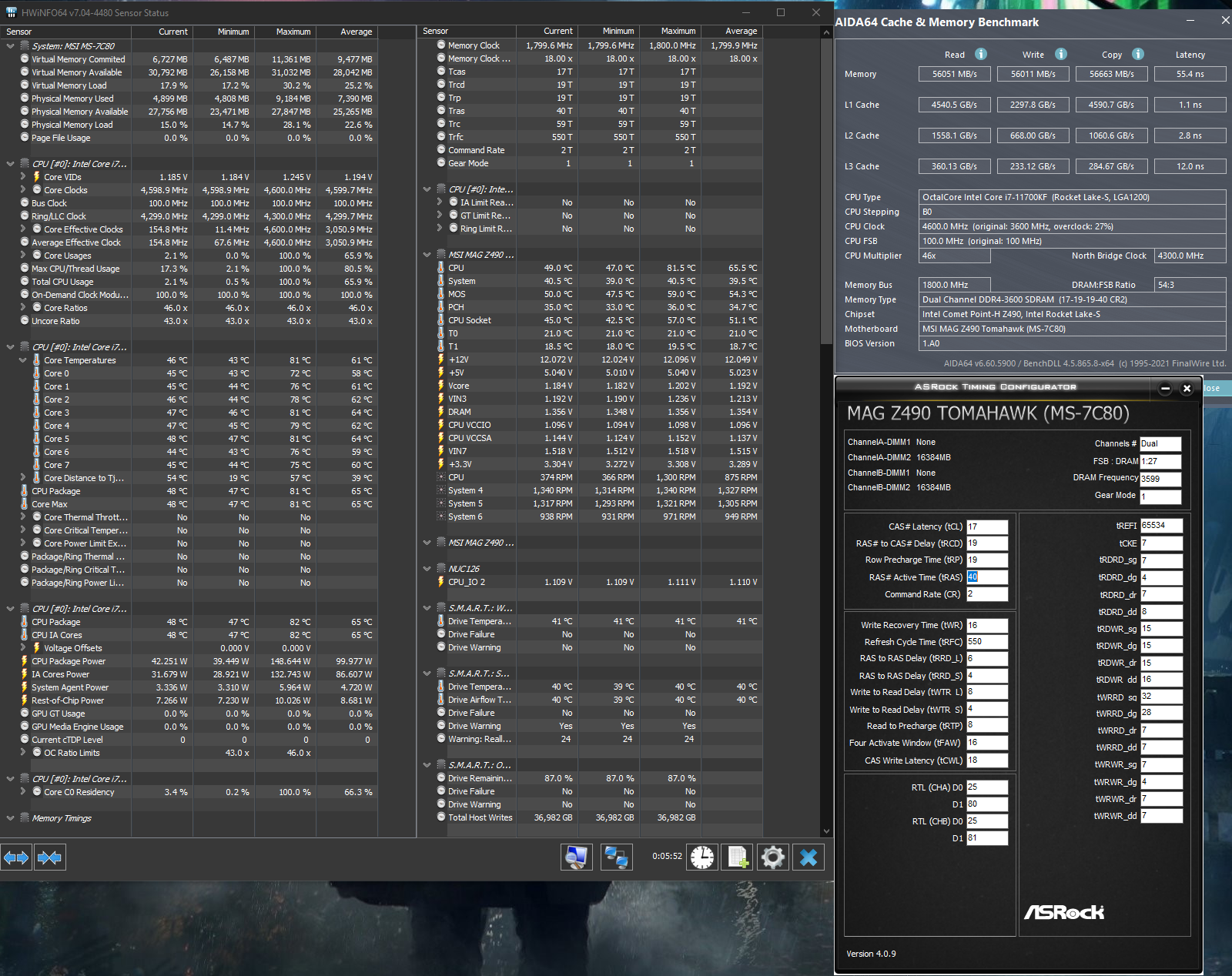Expand the Core VIDs tree row
The height and width of the screenshot is (976, 1232).
pos(23,177)
